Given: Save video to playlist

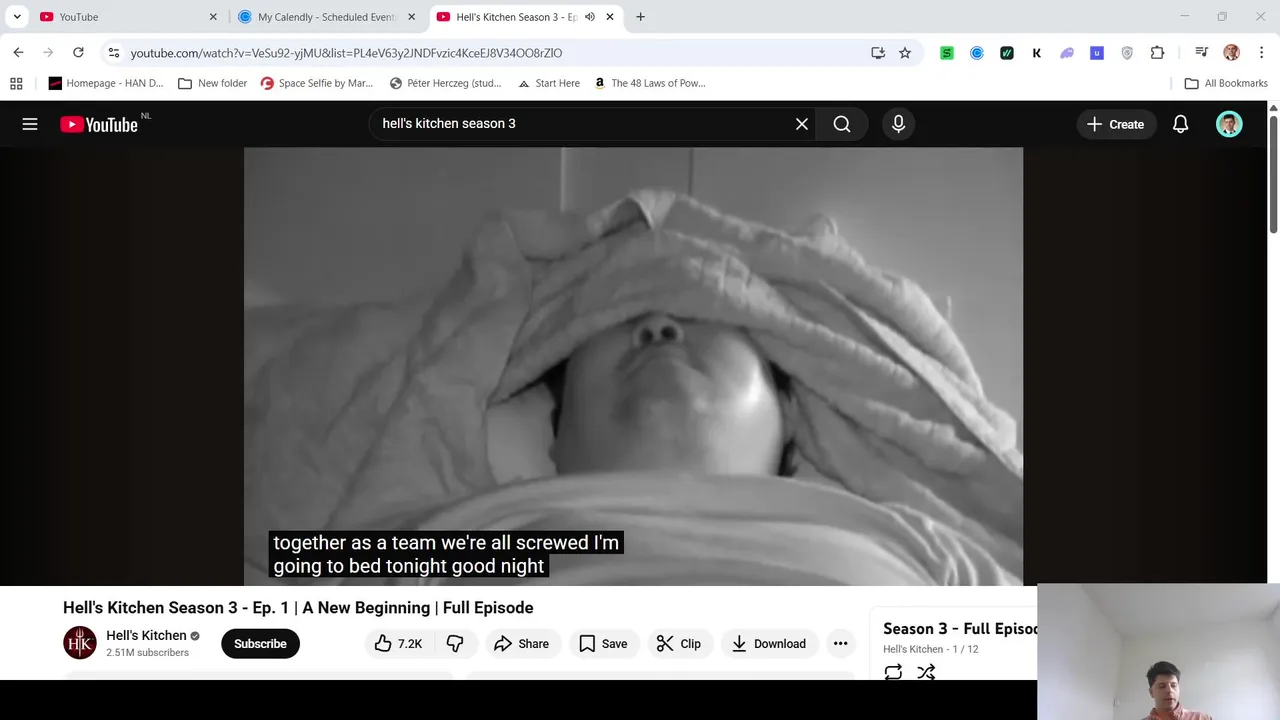Looking at the screenshot, I should (604, 644).
